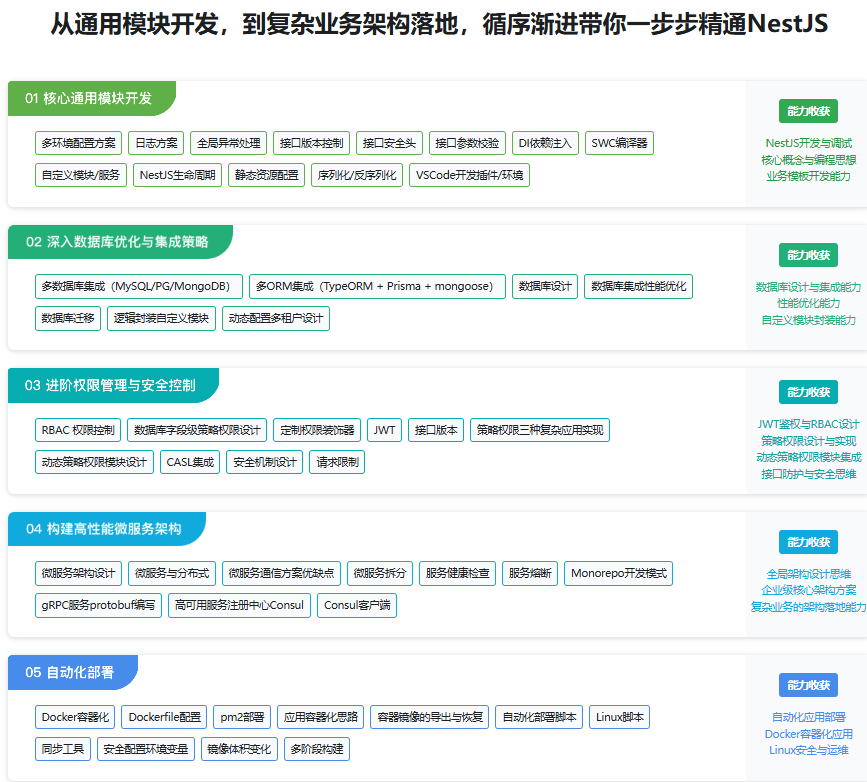Click the 能力收获 button in section 04

[x=808, y=541]
